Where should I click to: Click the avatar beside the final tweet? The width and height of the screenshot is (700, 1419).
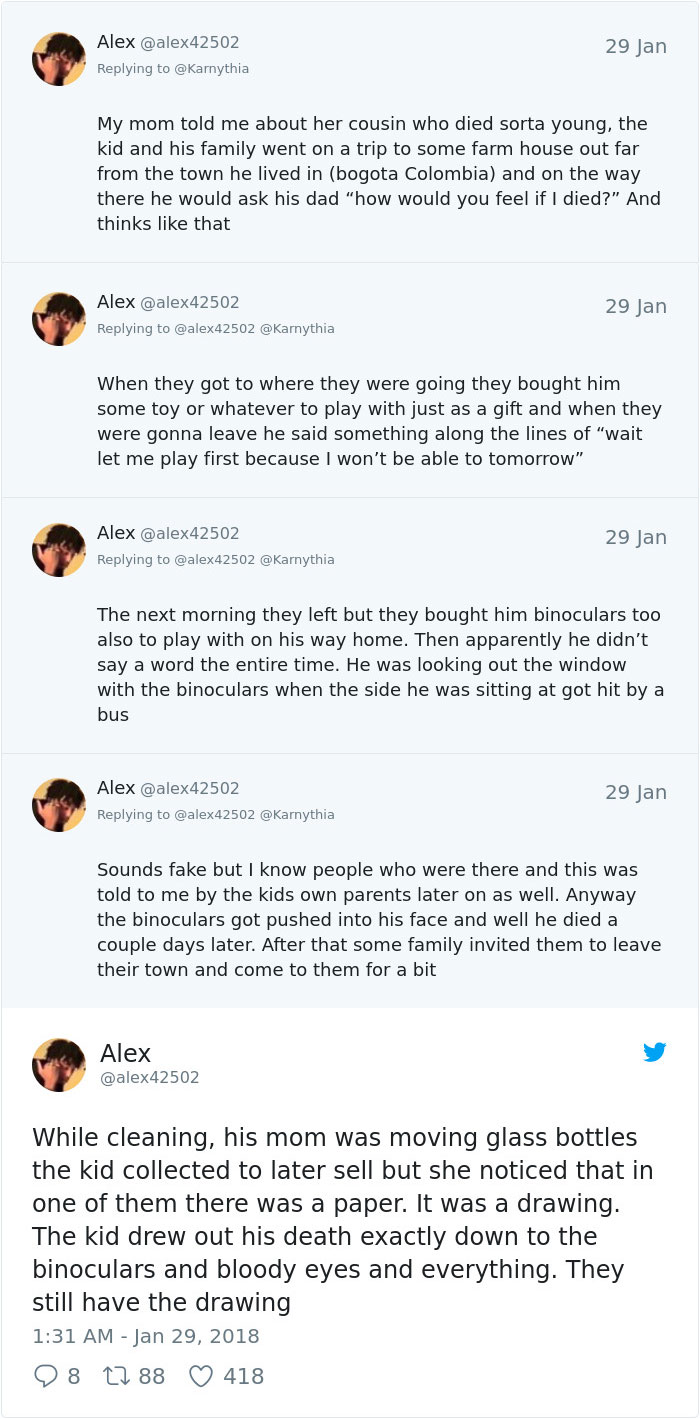(x=58, y=1064)
